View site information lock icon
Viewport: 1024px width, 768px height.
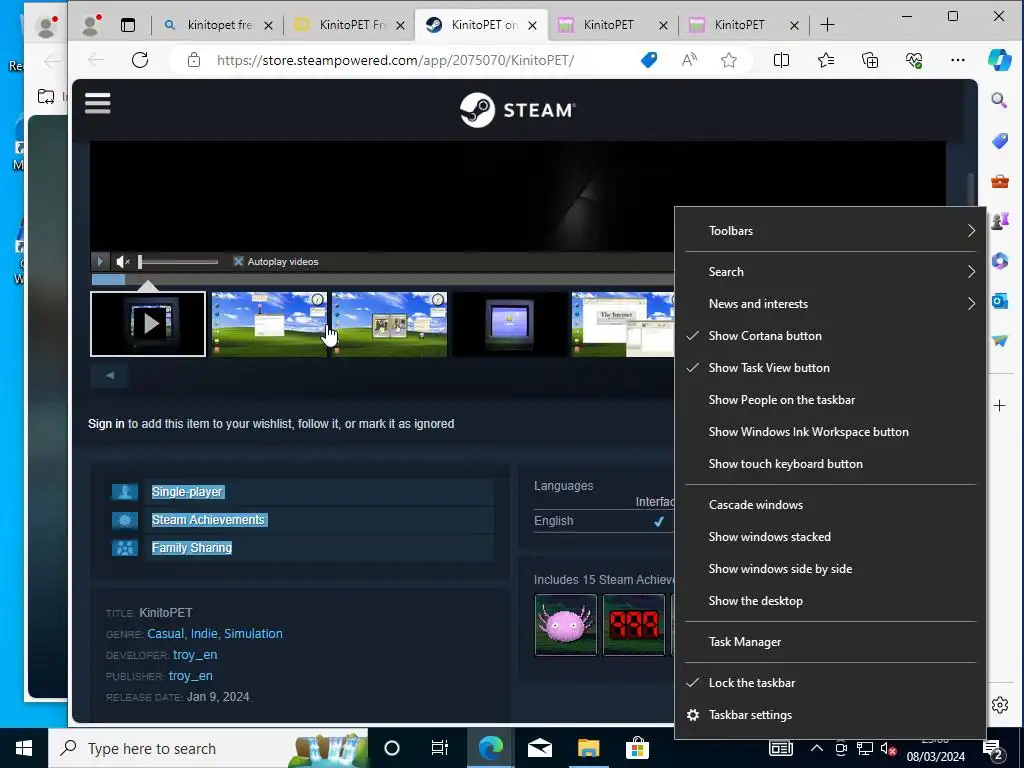pyautogui.click(x=193, y=60)
